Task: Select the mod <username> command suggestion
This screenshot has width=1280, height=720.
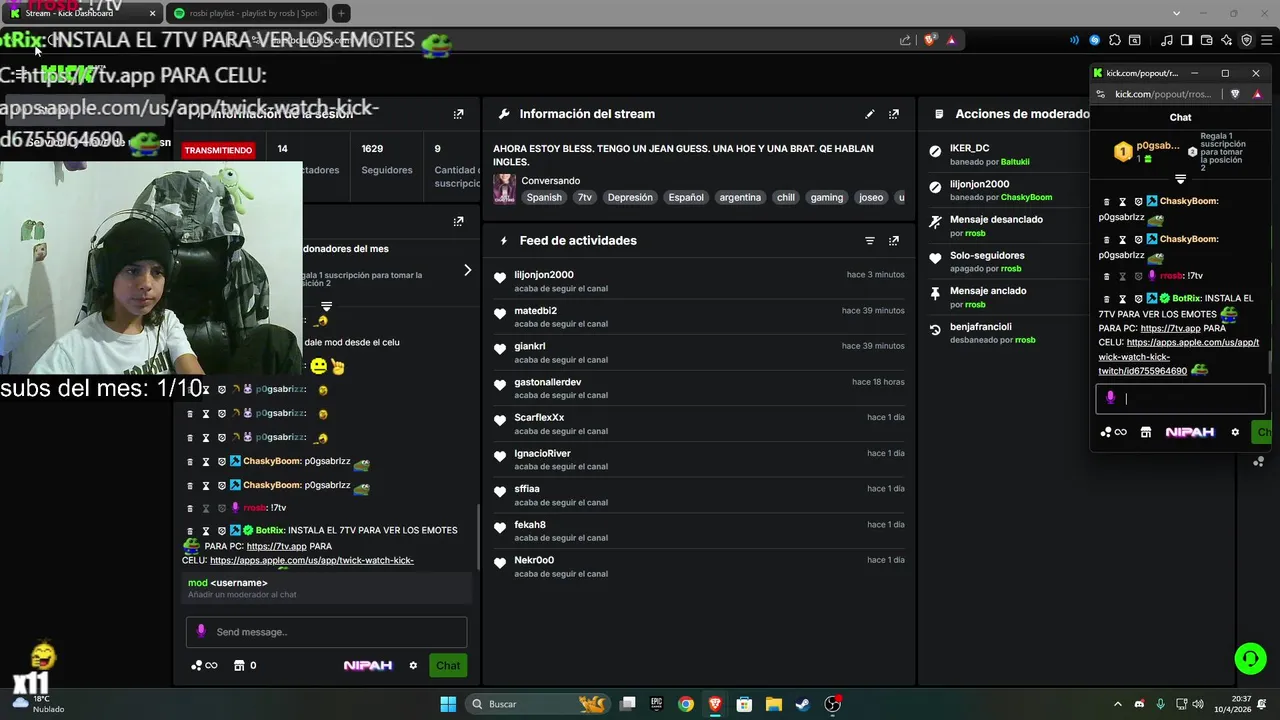Action: pyautogui.click(x=326, y=588)
